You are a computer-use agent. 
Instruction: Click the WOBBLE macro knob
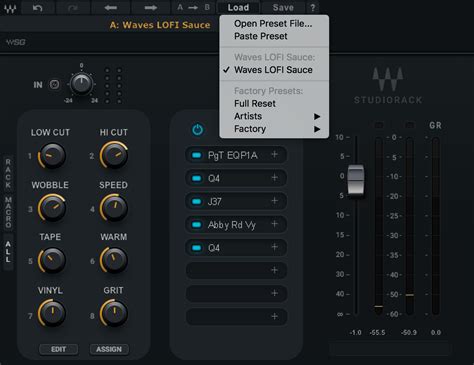(52, 208)
